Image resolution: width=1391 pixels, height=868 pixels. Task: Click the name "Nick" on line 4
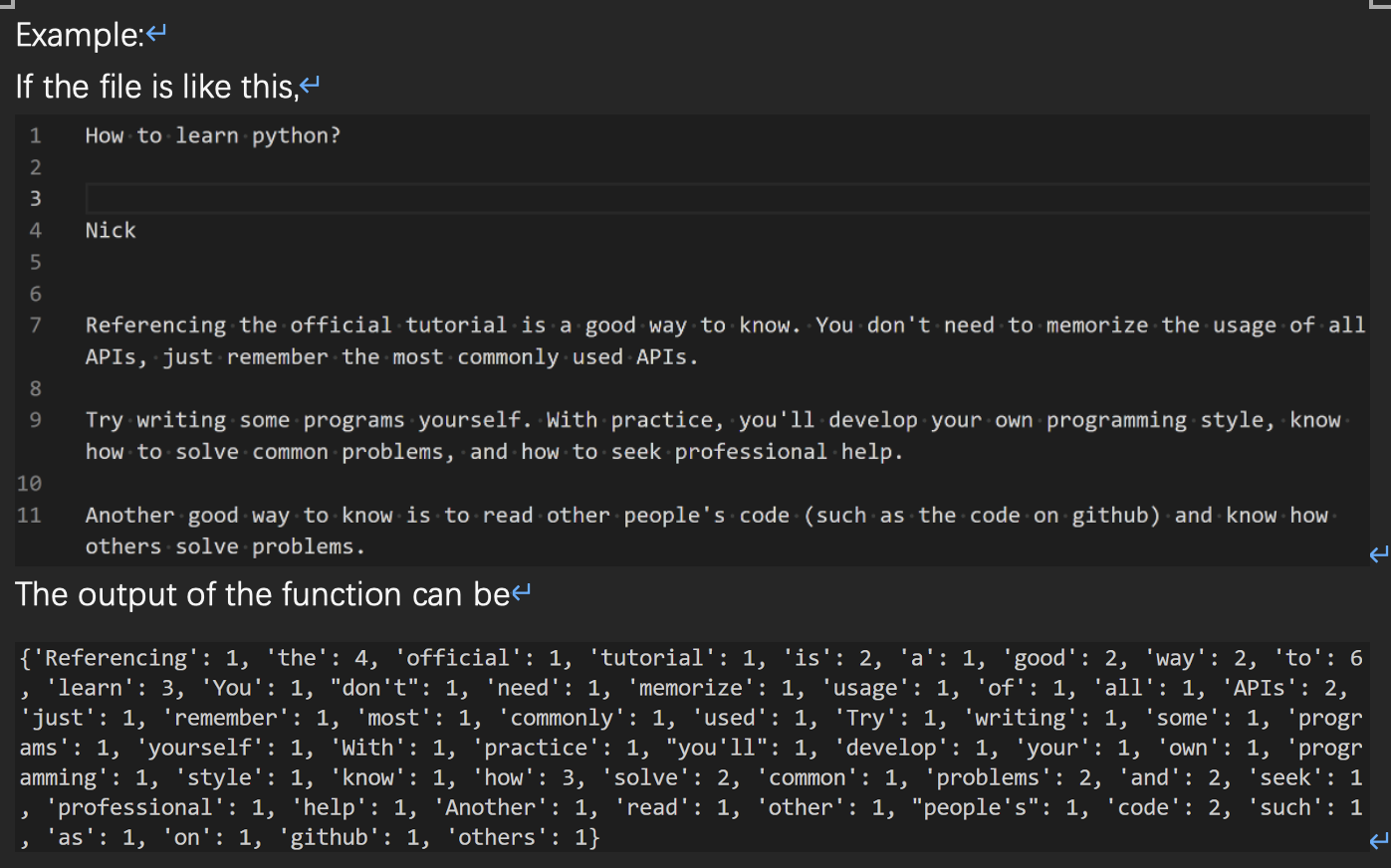[x=110, y=230]
